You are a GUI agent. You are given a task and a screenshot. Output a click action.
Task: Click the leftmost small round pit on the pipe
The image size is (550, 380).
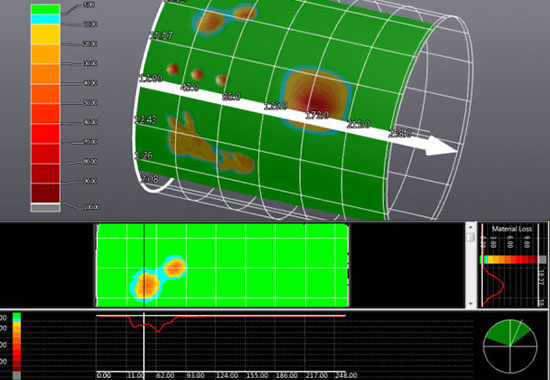click(173, 69)
